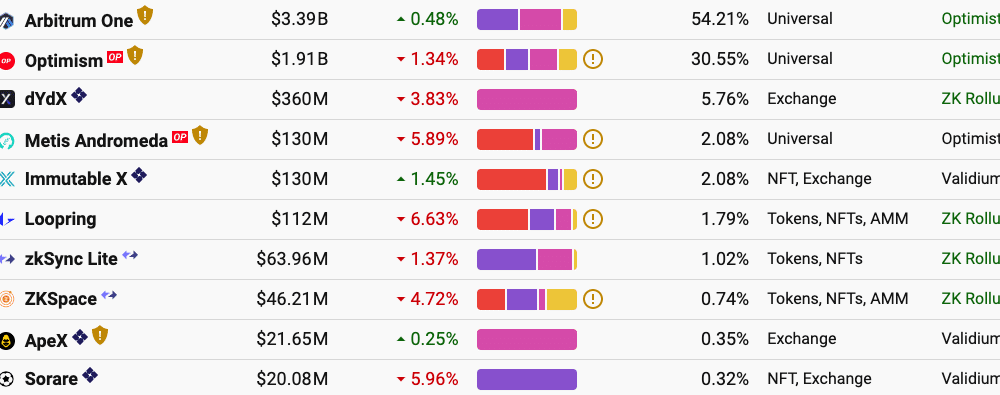Click the Loopring $112M TVL value

[x=300, y=220]
